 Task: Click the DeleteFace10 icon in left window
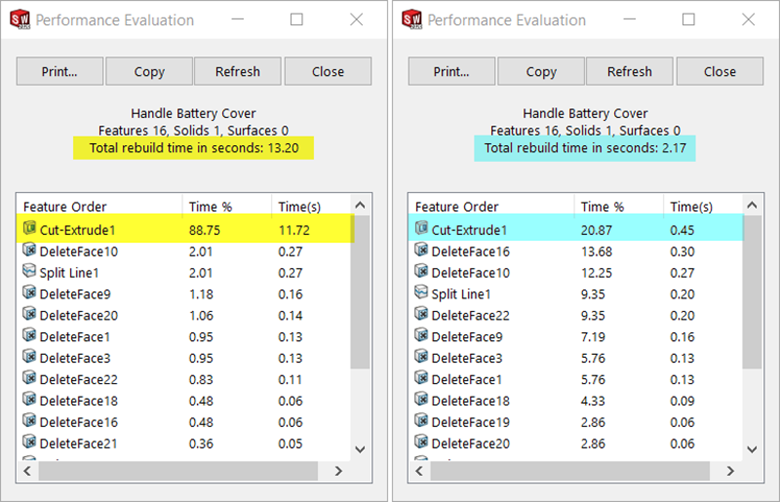point(30,249)
